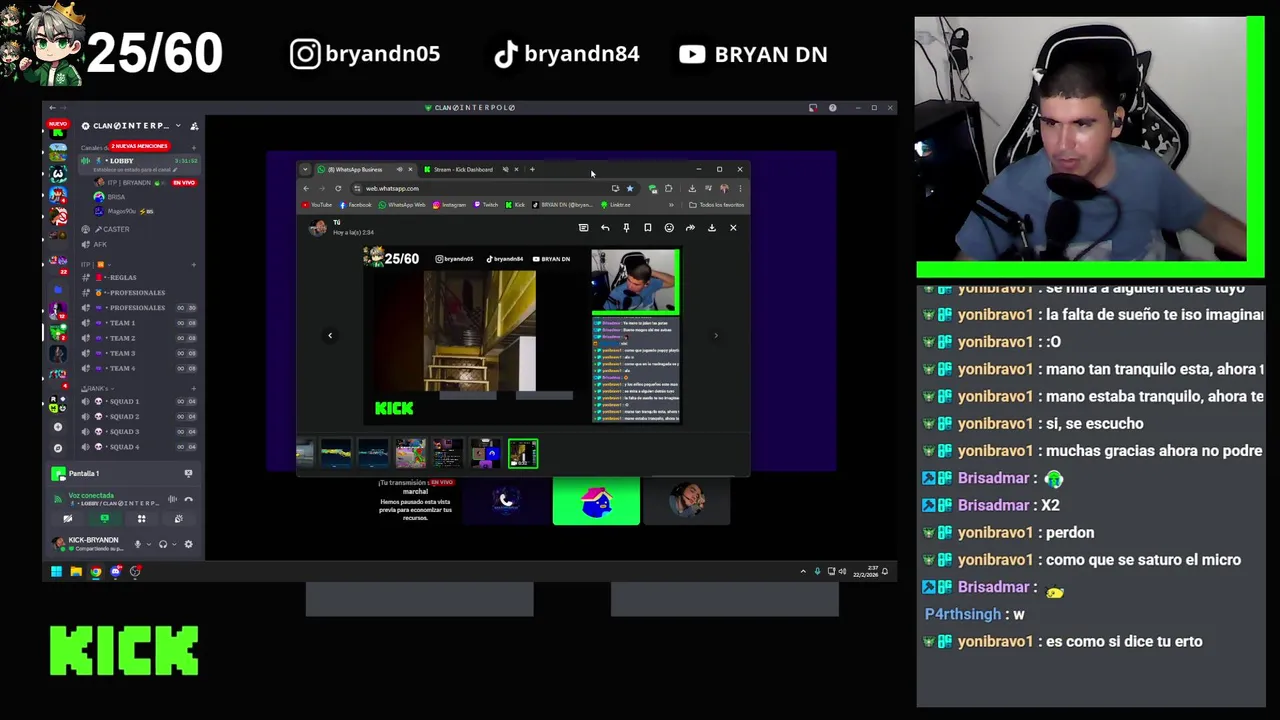Open the Twitch bookmark

[x=486, y=205]
